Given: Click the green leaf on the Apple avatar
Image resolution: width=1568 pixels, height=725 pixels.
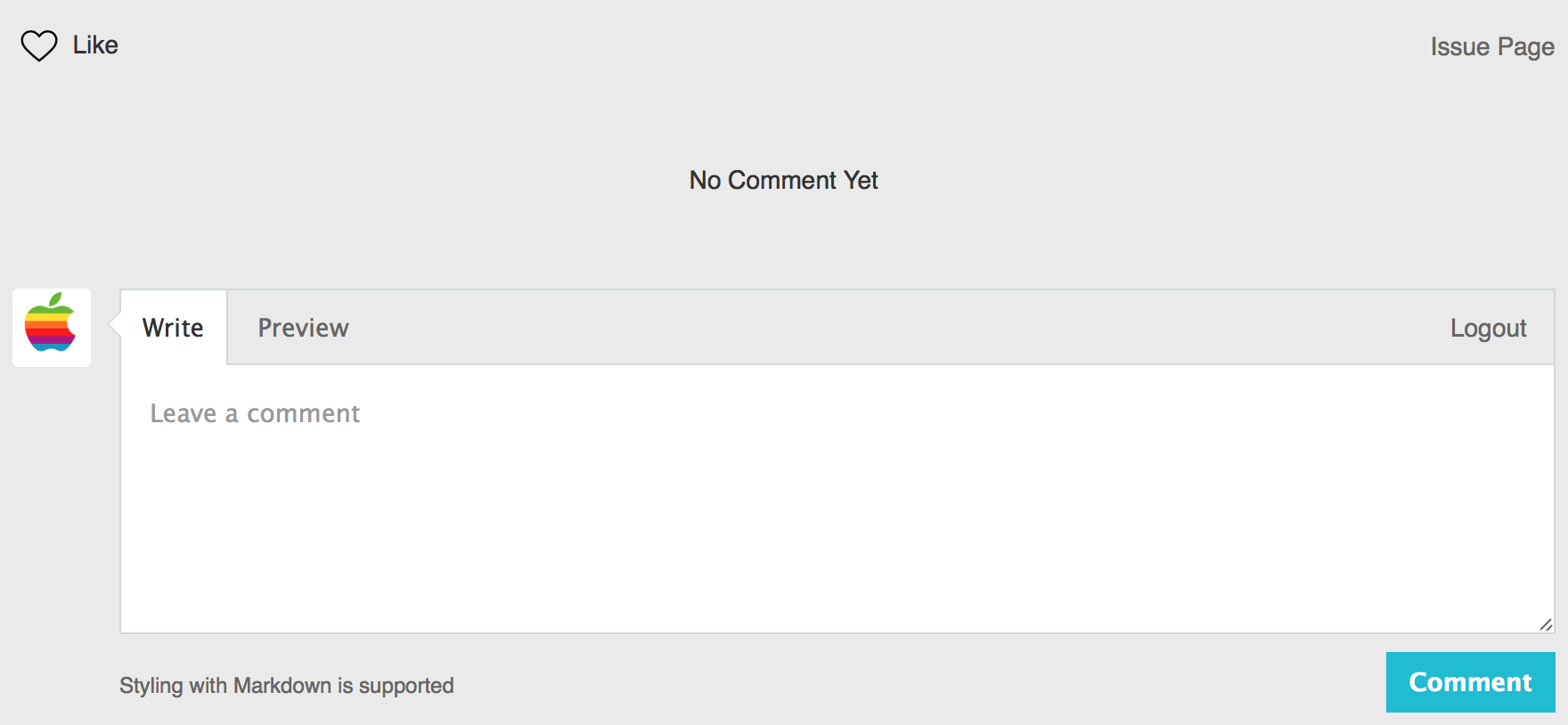Looking at the screenshot, I should pos(55,299).
